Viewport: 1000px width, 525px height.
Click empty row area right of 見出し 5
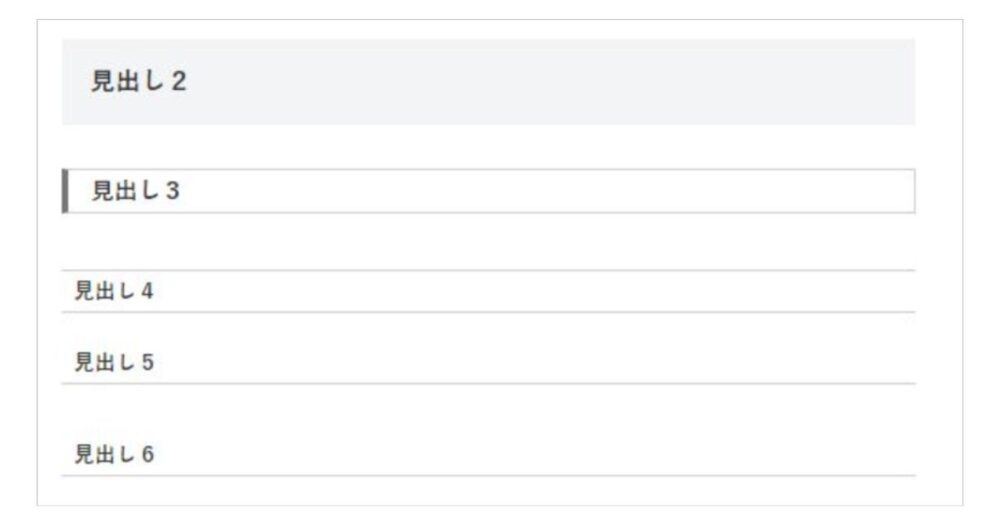550,362
